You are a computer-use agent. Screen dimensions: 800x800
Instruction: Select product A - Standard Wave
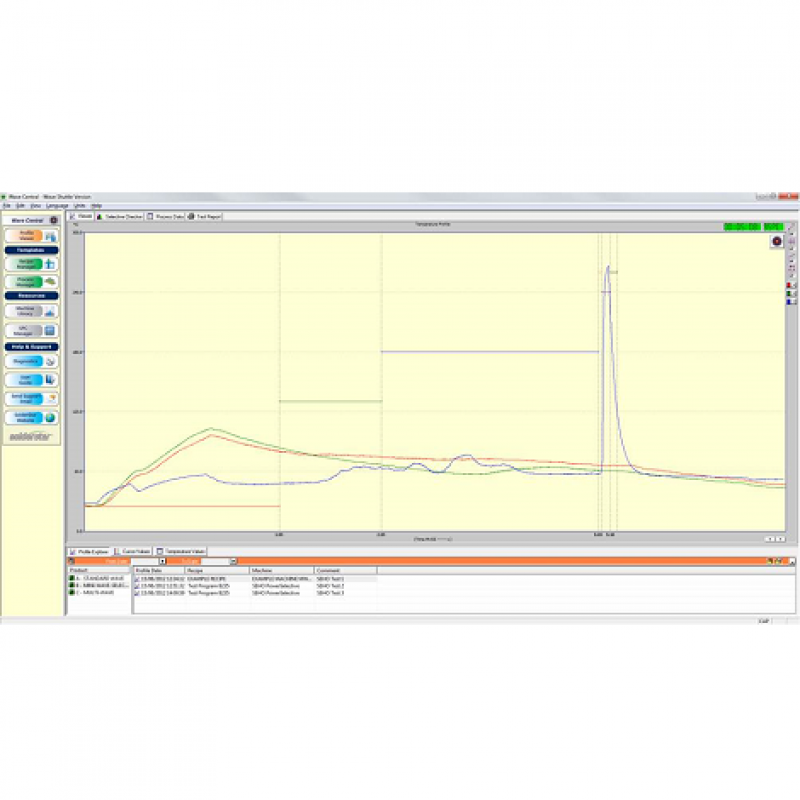tap(97, 579)
